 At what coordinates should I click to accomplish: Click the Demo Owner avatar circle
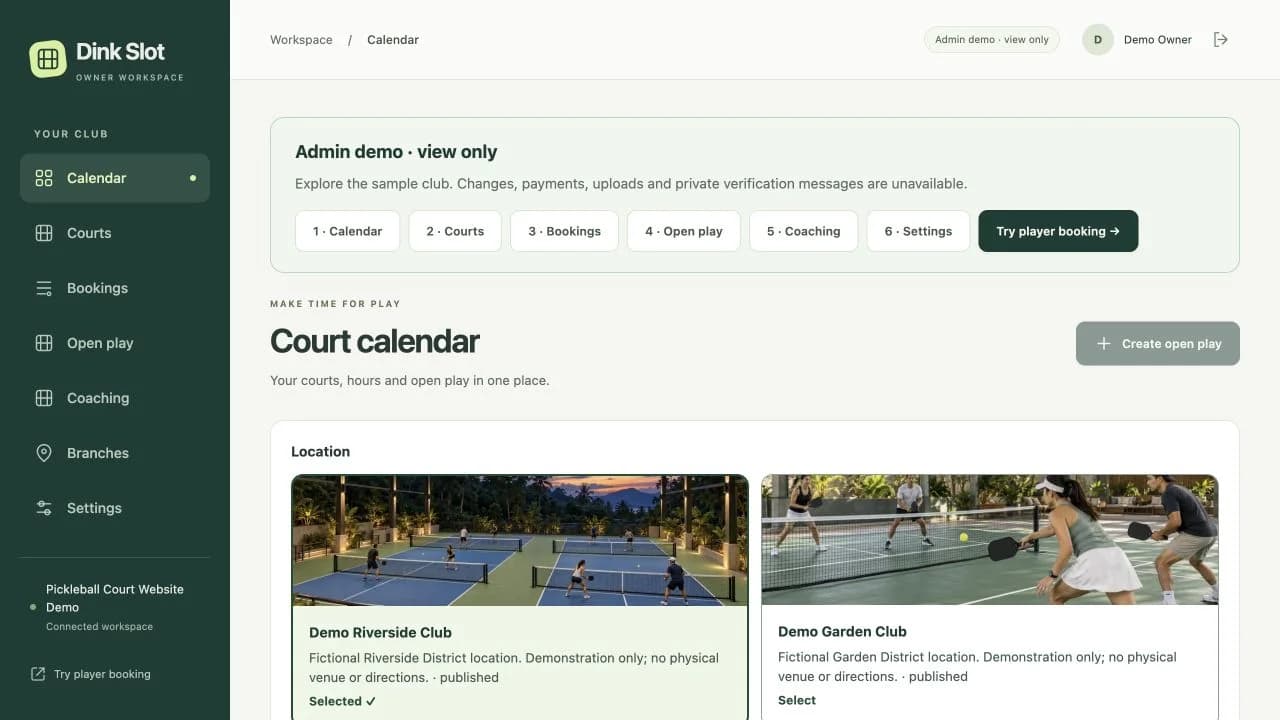[x=1098, y=40]
